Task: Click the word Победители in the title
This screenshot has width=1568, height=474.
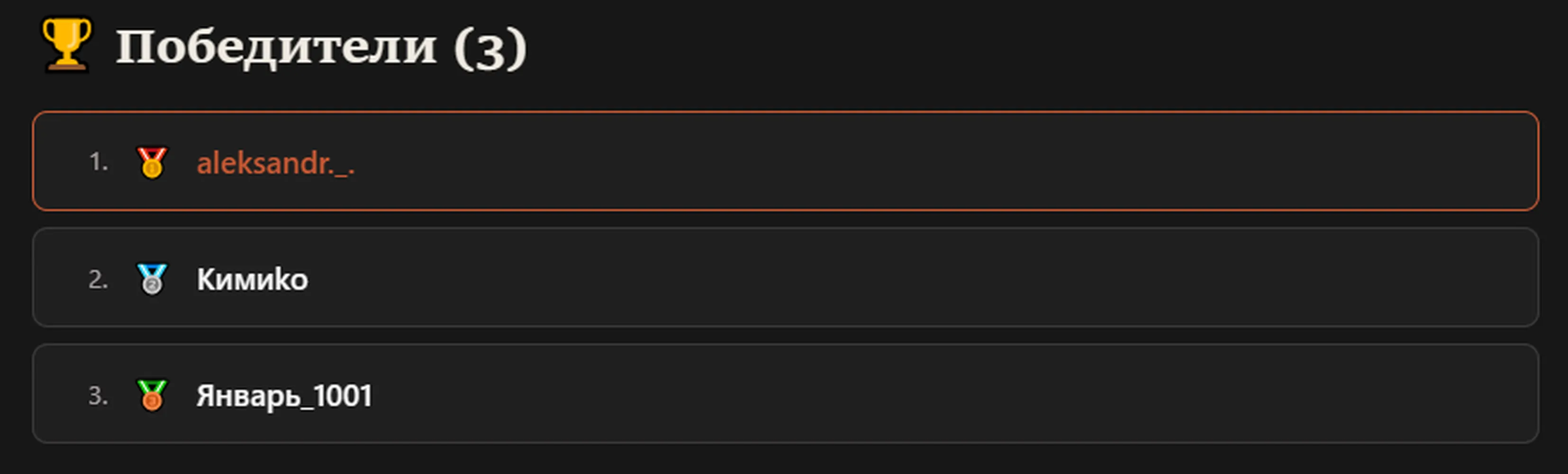Action: pos(276,47)
